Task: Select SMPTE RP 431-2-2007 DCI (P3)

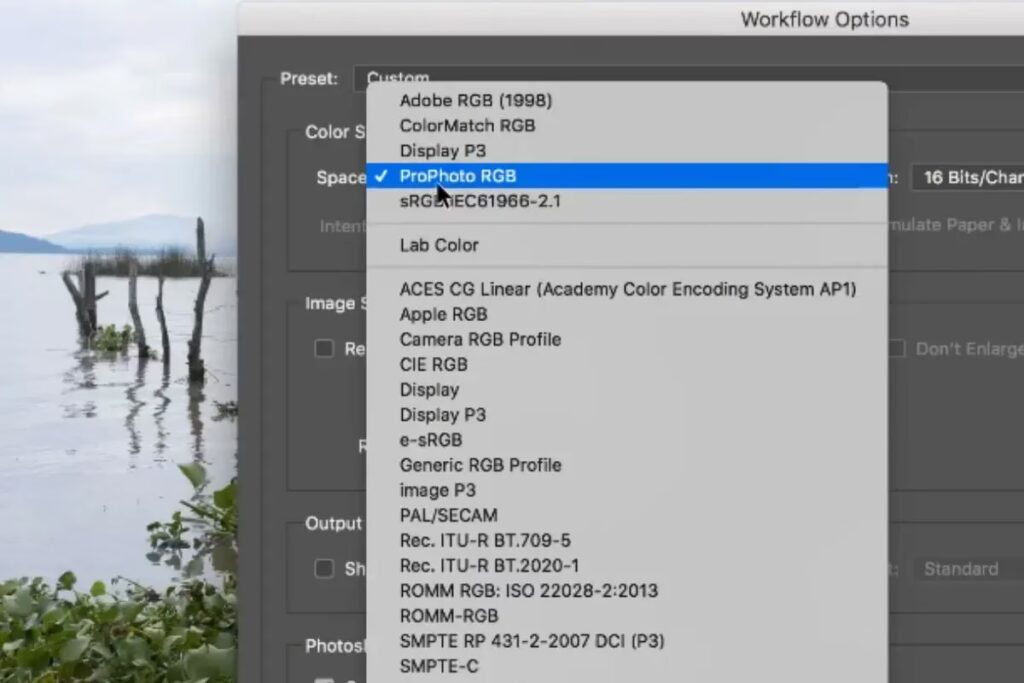Action: [531, 641]
